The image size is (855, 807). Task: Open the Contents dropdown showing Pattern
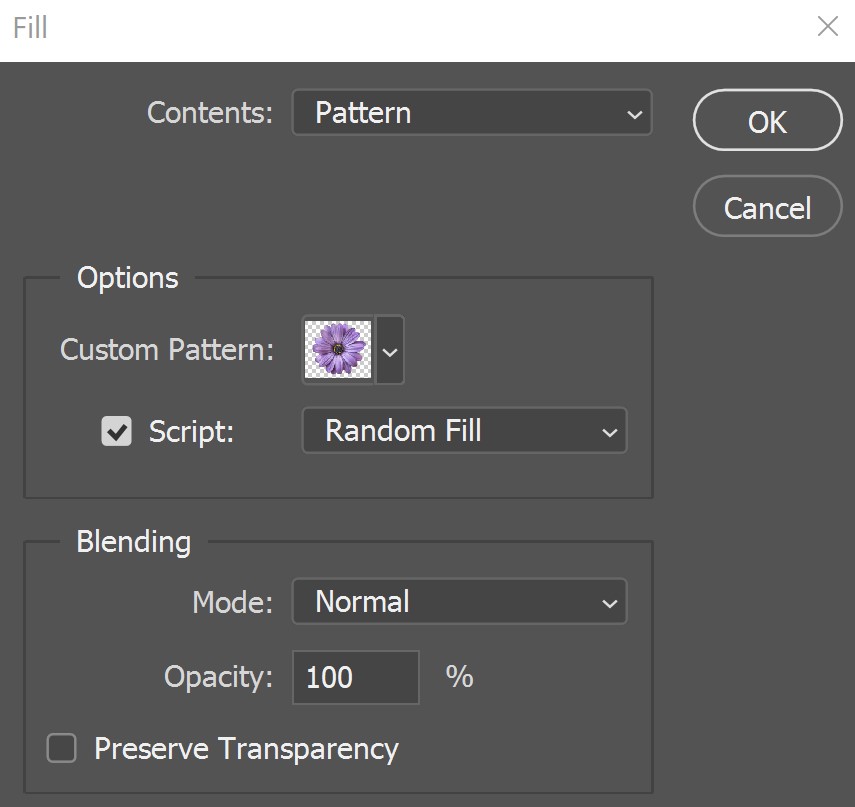click(x=472, y=113)
